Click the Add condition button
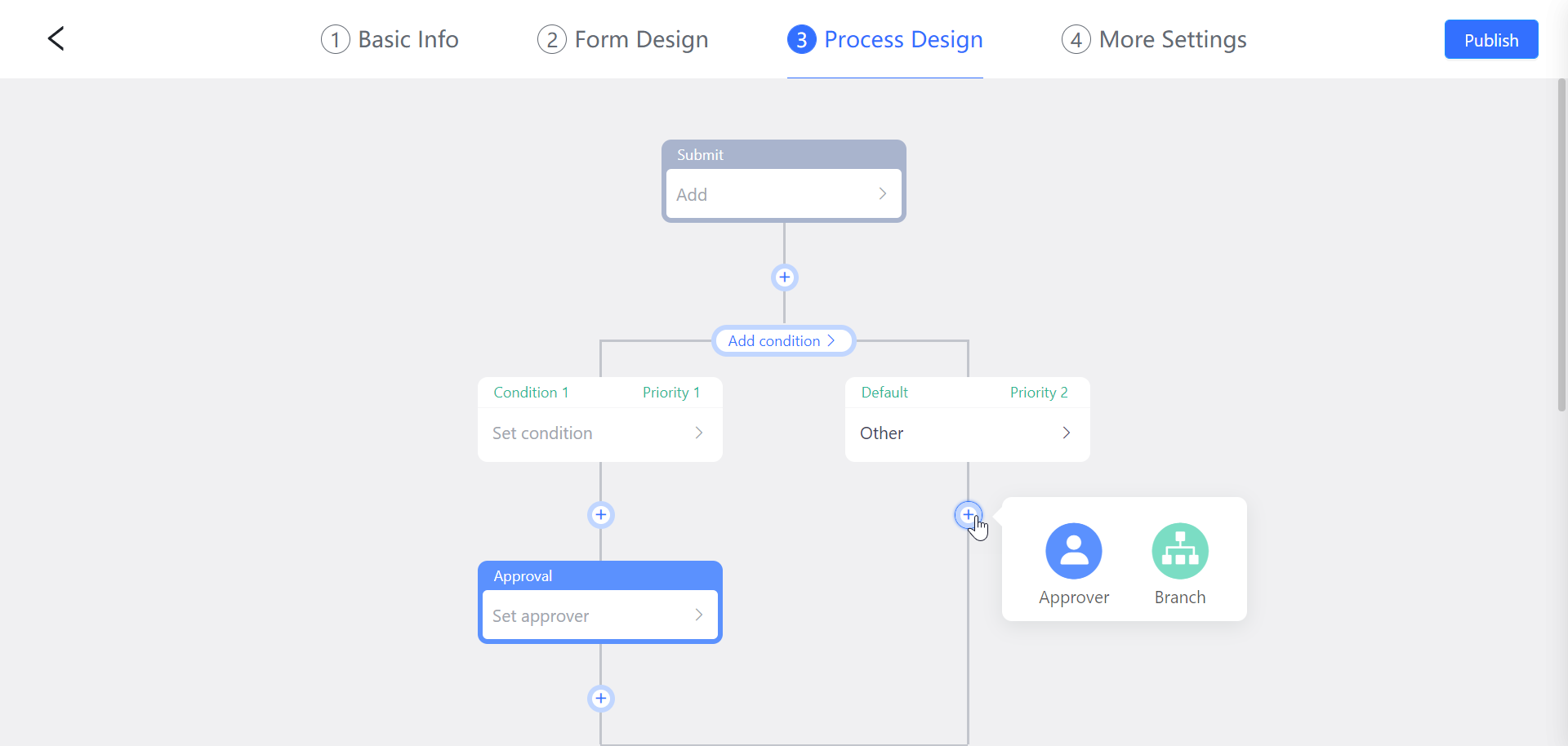 (774, 340)
